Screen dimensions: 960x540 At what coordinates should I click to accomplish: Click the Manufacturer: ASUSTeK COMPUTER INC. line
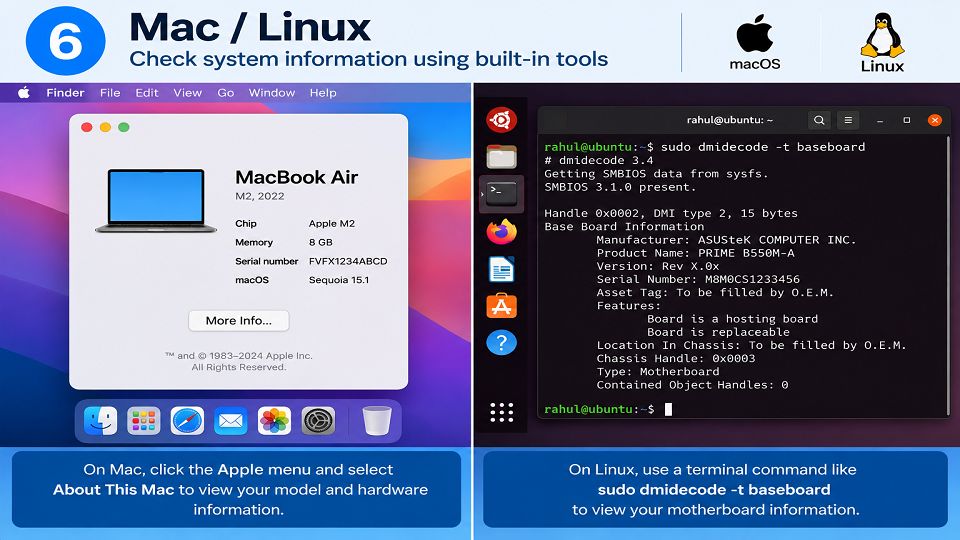(726, 240)
